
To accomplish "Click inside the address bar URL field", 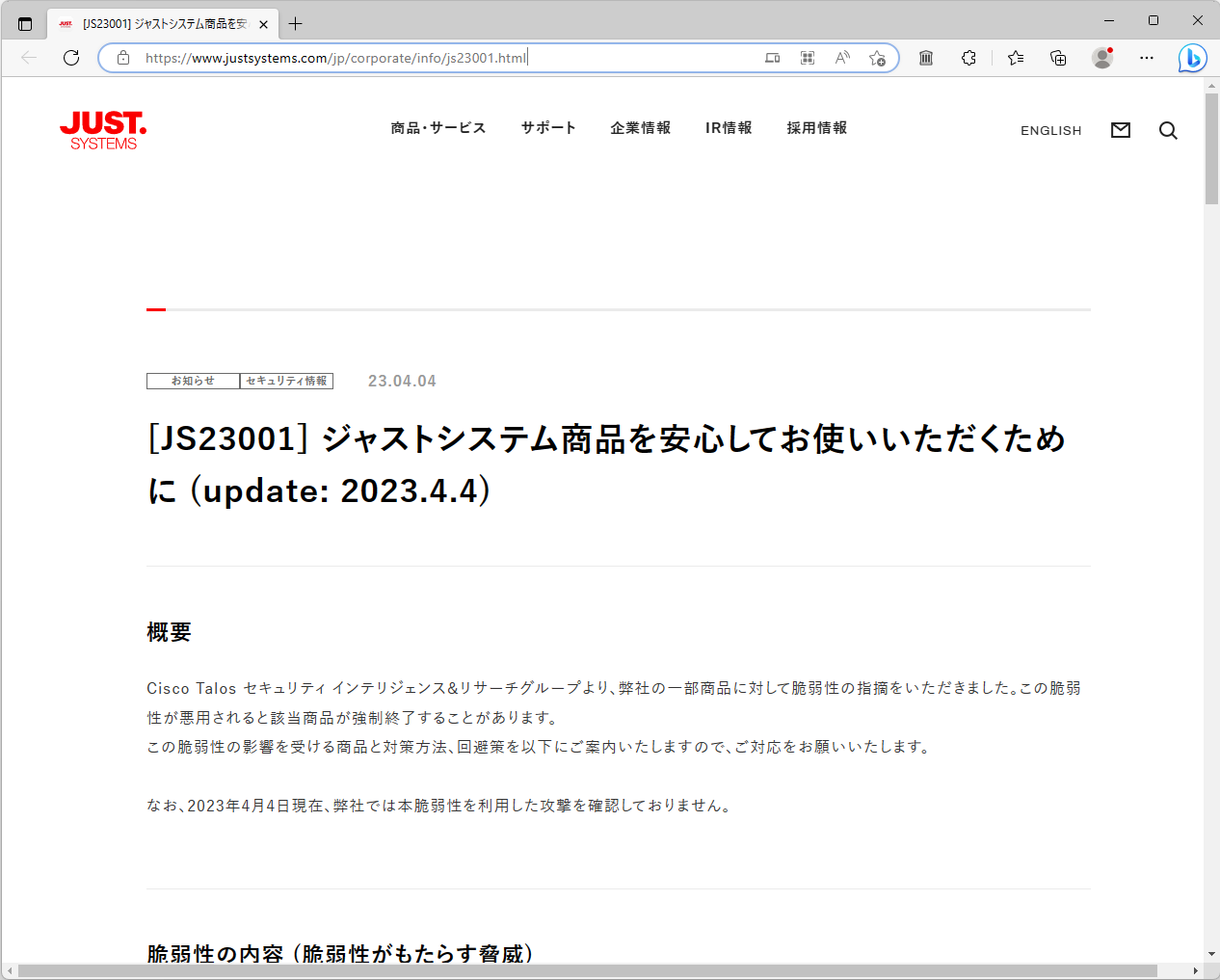I will 385,57.
